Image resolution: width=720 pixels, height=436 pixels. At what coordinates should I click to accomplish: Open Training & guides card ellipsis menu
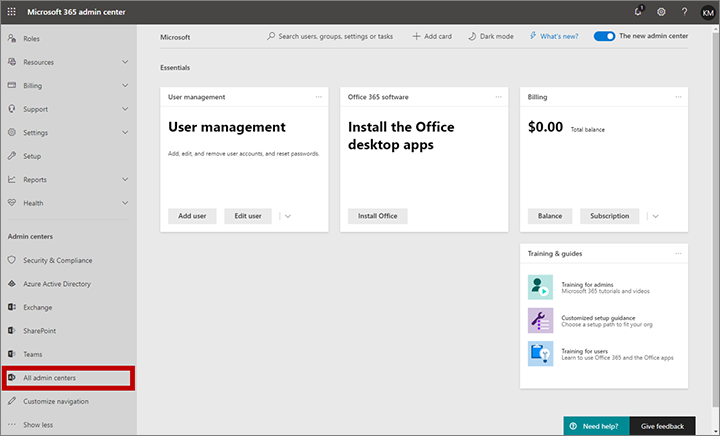(678, 253)
